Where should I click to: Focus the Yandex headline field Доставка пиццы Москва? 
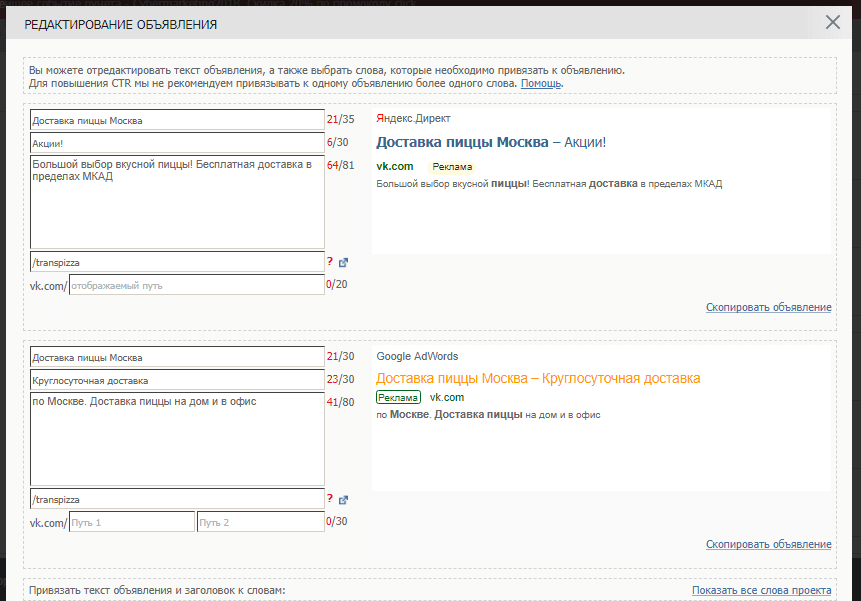[176, 121]
